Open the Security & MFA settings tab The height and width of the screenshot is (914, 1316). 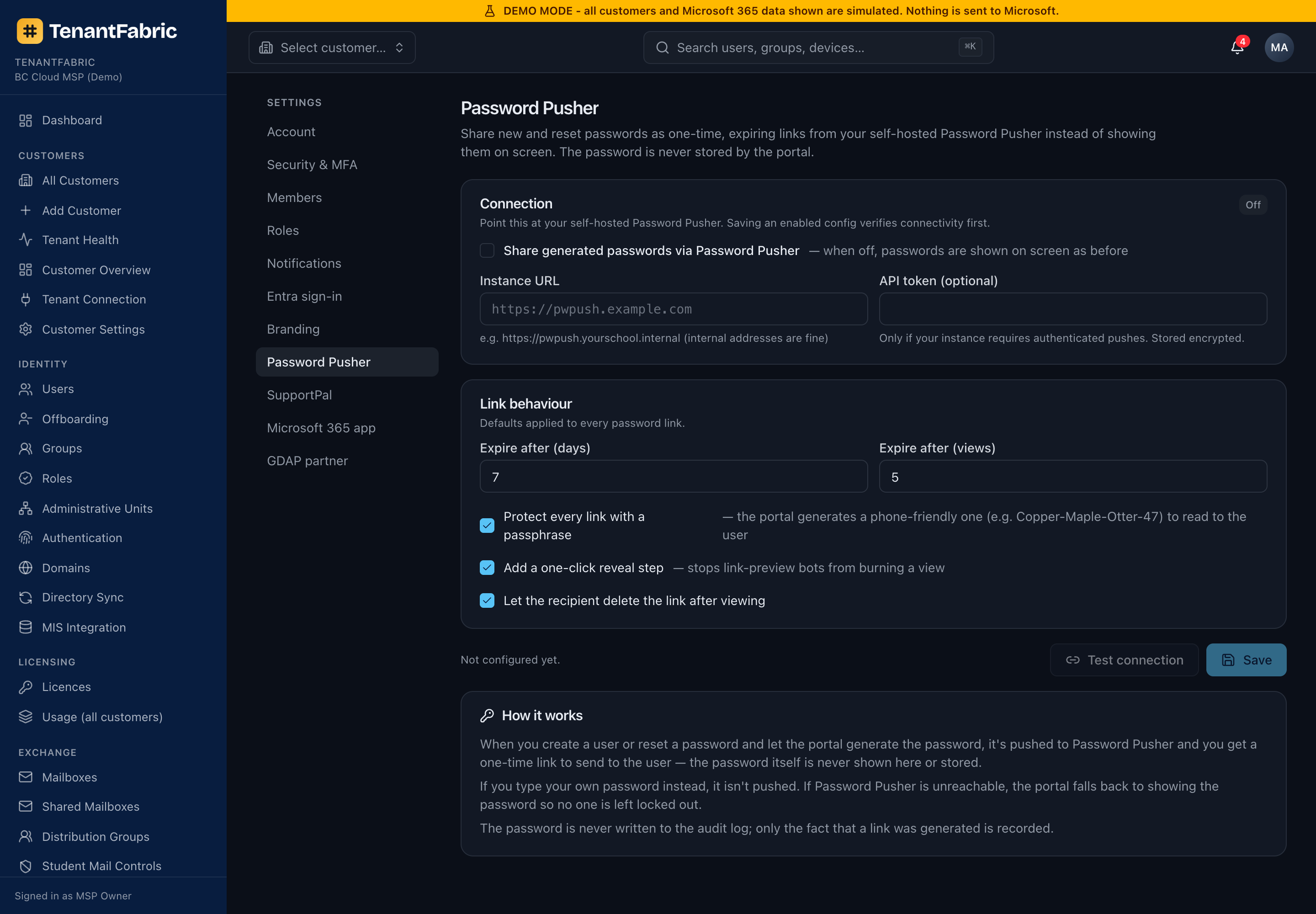pyautogui.click(x=347, y=165)
